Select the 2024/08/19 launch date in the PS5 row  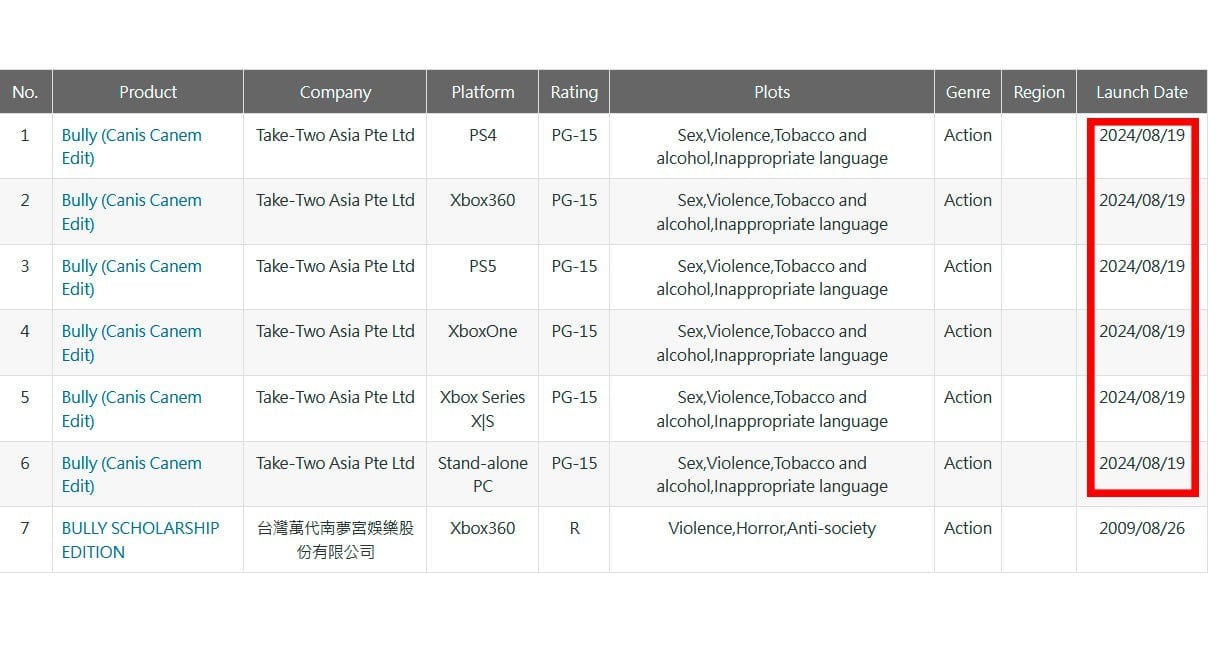[x=1142, y=266]
